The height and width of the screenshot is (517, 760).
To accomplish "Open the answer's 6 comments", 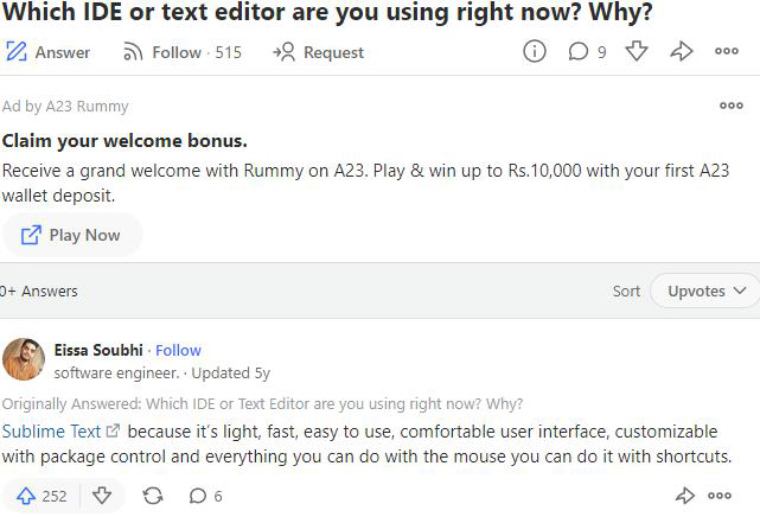I will pos(206,496).
